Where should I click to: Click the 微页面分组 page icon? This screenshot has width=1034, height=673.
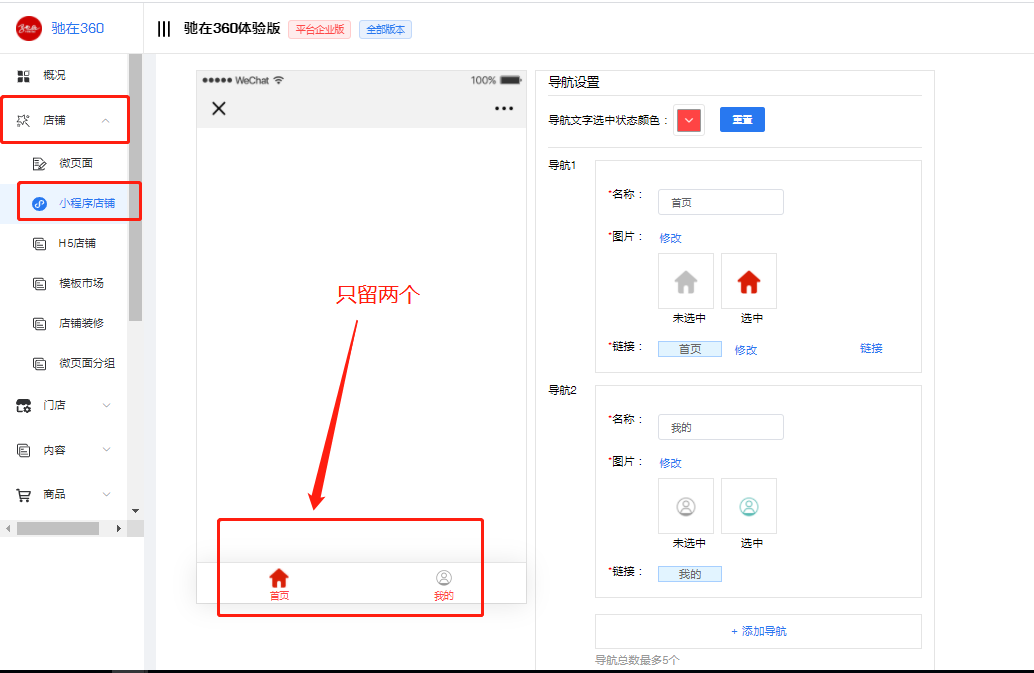click(40, 364)
